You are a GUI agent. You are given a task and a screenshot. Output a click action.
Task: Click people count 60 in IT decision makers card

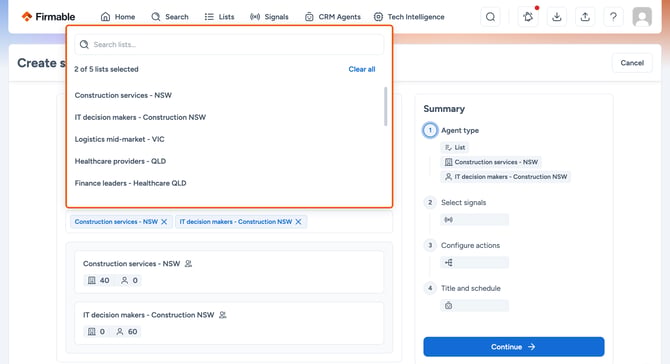[x=127, y=332]
